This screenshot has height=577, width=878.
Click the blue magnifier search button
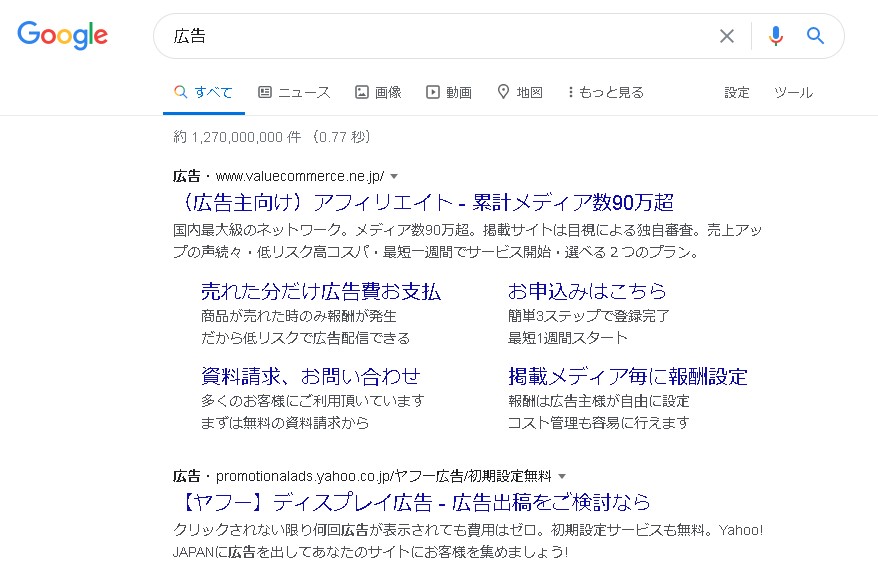[815, 36]
